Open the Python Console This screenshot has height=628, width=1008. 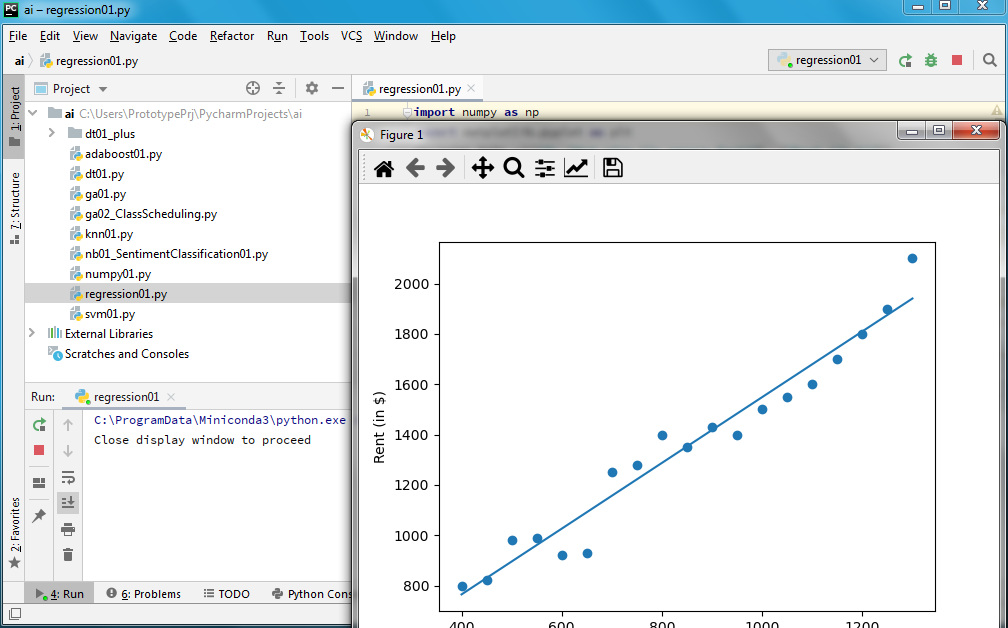(x=310, y=593)
